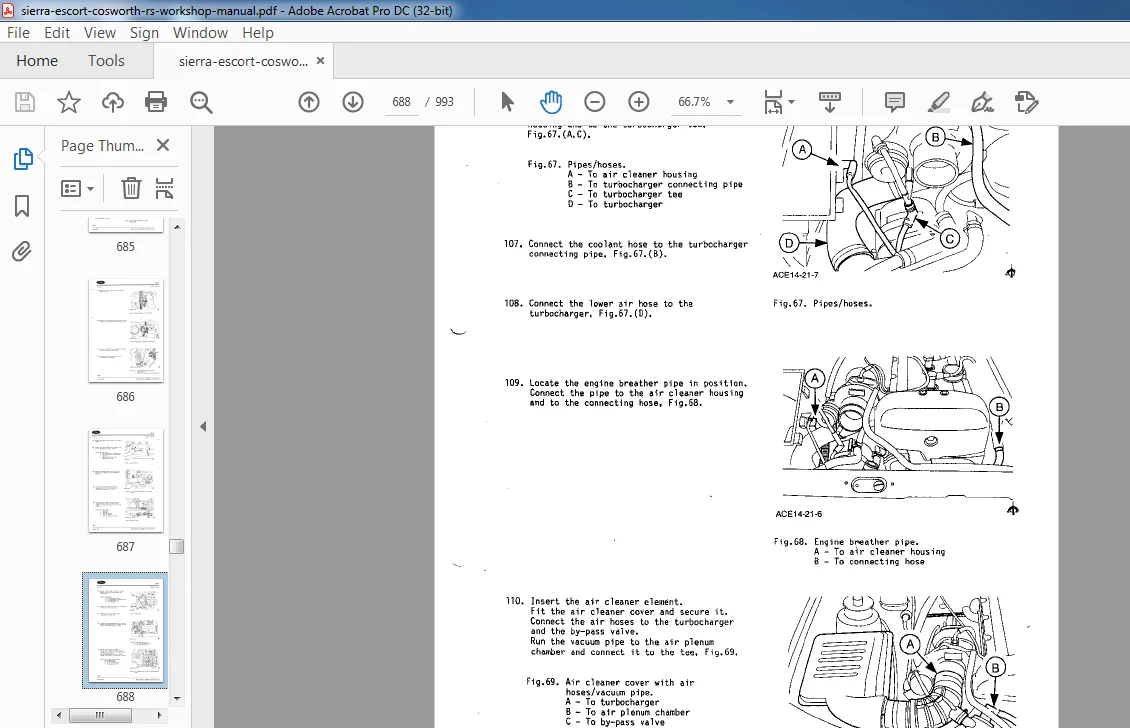The image size is (1130, 728).
Task: Edit the page number field 688
Action: click(x=401, y=102)
